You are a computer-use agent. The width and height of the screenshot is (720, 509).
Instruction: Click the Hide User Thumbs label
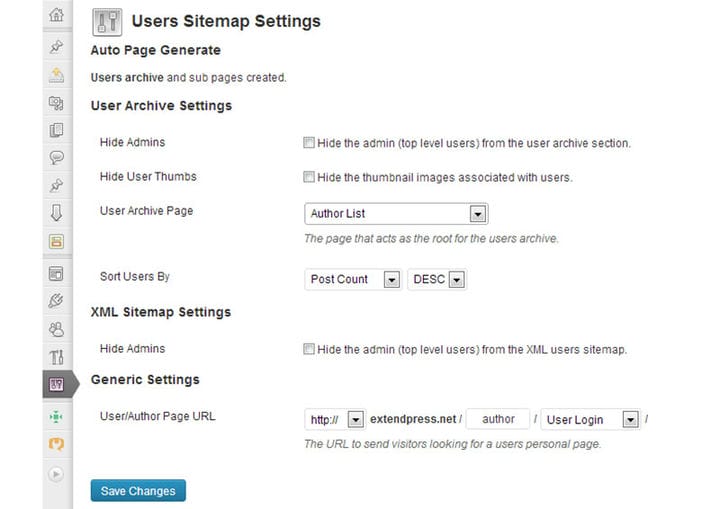point(148,176)
